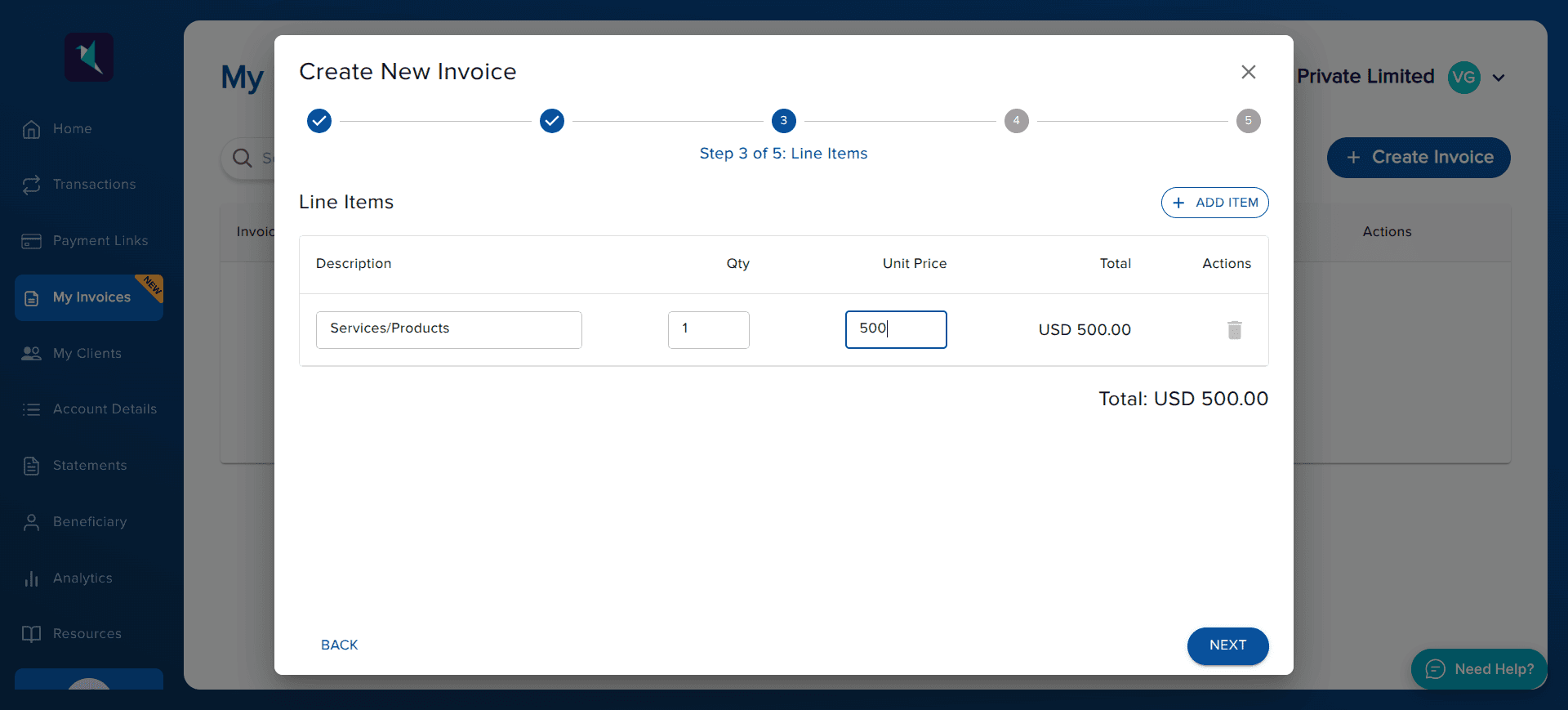Open Transactions from the sidebar
The height and width of the screenshot is (710, 1568).
pos(94,185)
